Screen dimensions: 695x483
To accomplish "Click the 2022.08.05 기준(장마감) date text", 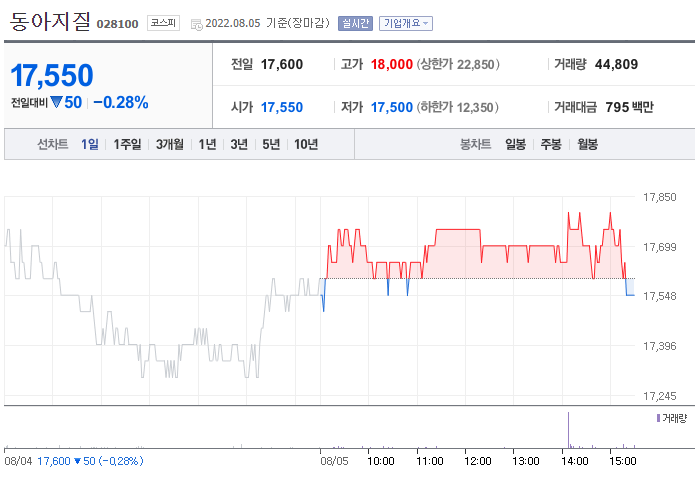I will click(x=268, y=23).
